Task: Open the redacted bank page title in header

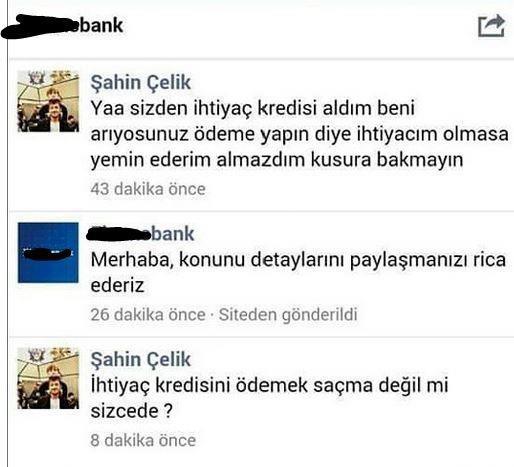Action: [x=62, y=26]
